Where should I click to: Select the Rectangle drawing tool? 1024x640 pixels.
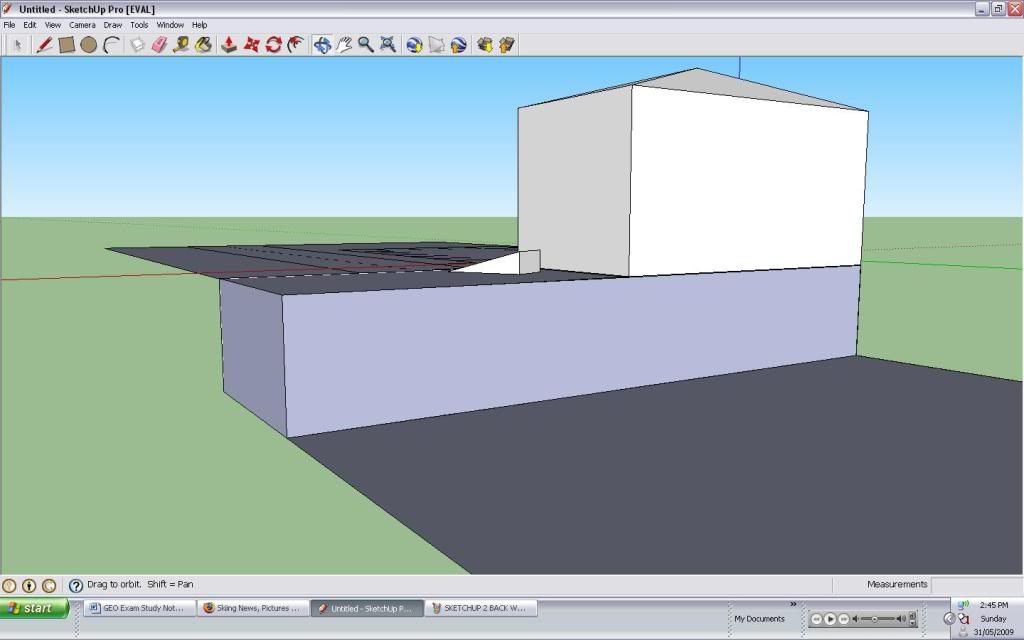click(66, 44)
